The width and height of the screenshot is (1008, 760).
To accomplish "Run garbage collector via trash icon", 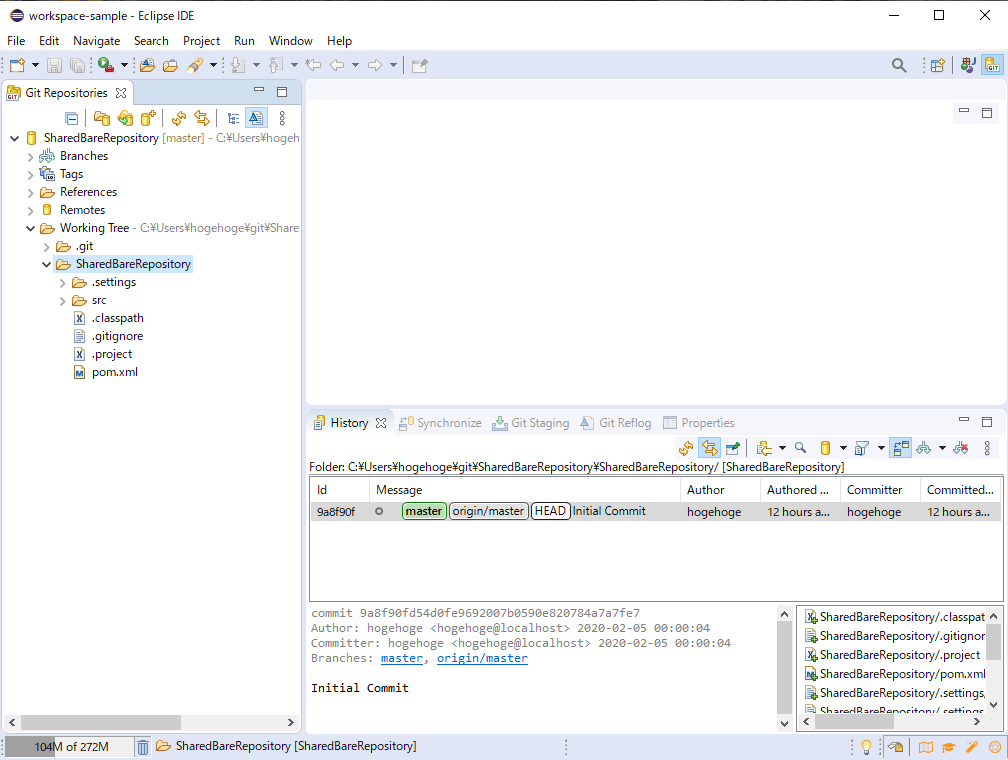I will (143, 747).
